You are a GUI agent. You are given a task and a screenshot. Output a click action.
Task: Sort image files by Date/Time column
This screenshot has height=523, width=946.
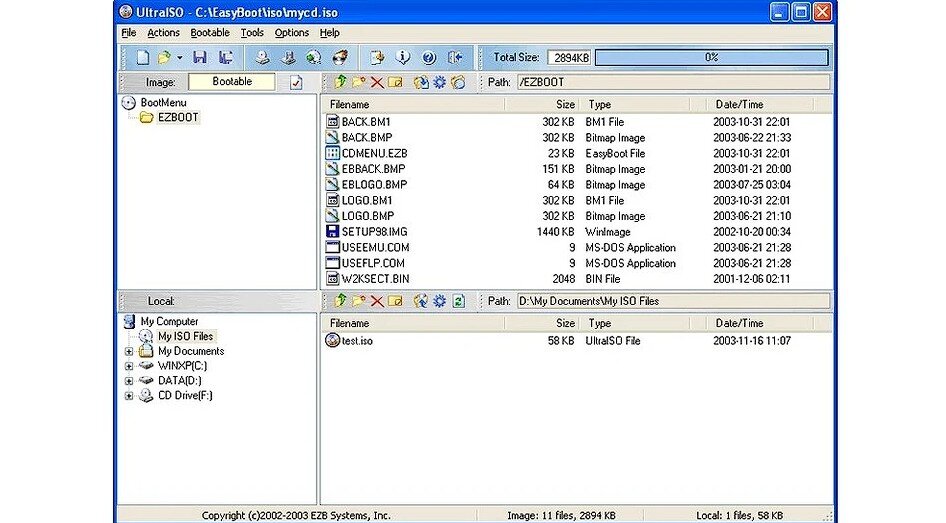761,104
